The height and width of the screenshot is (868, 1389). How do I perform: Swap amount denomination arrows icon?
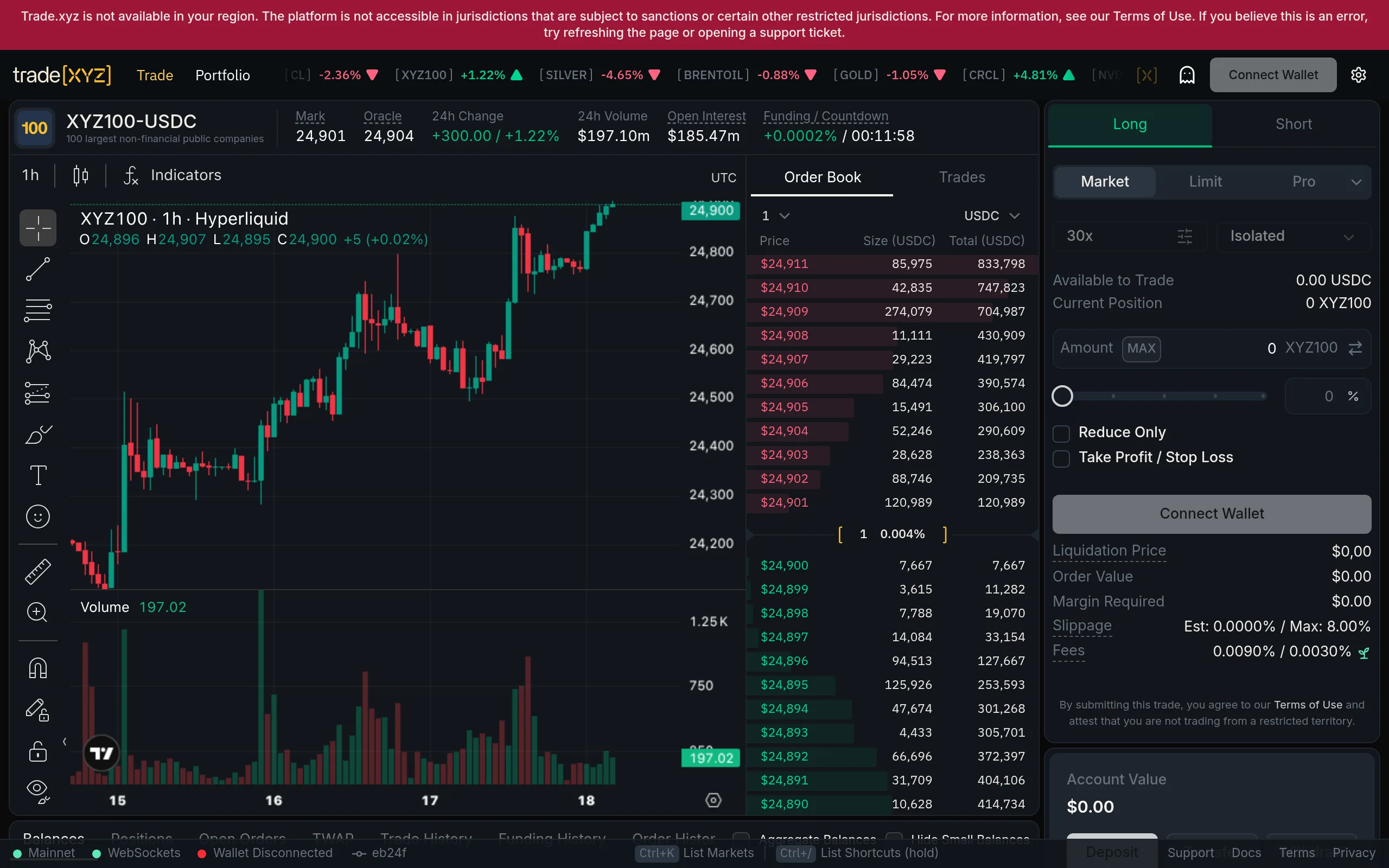point(1355,348)
